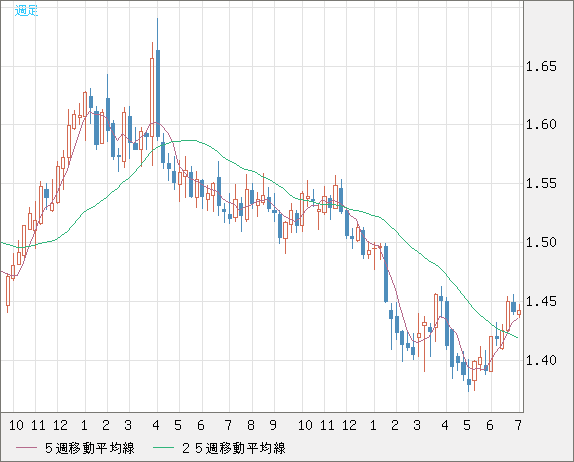Click the month 9 label on time axis

273,425
